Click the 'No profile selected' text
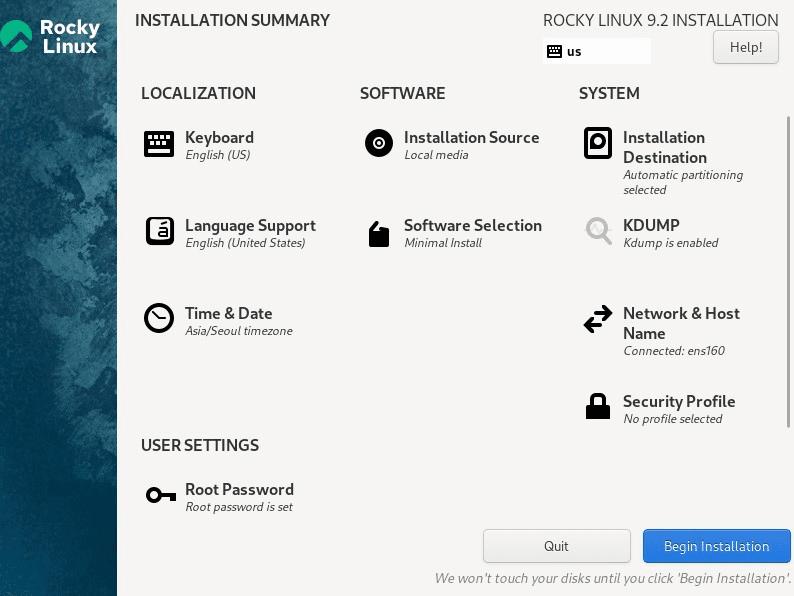Viewport: 794px width, 596px height. click(672, 419)
